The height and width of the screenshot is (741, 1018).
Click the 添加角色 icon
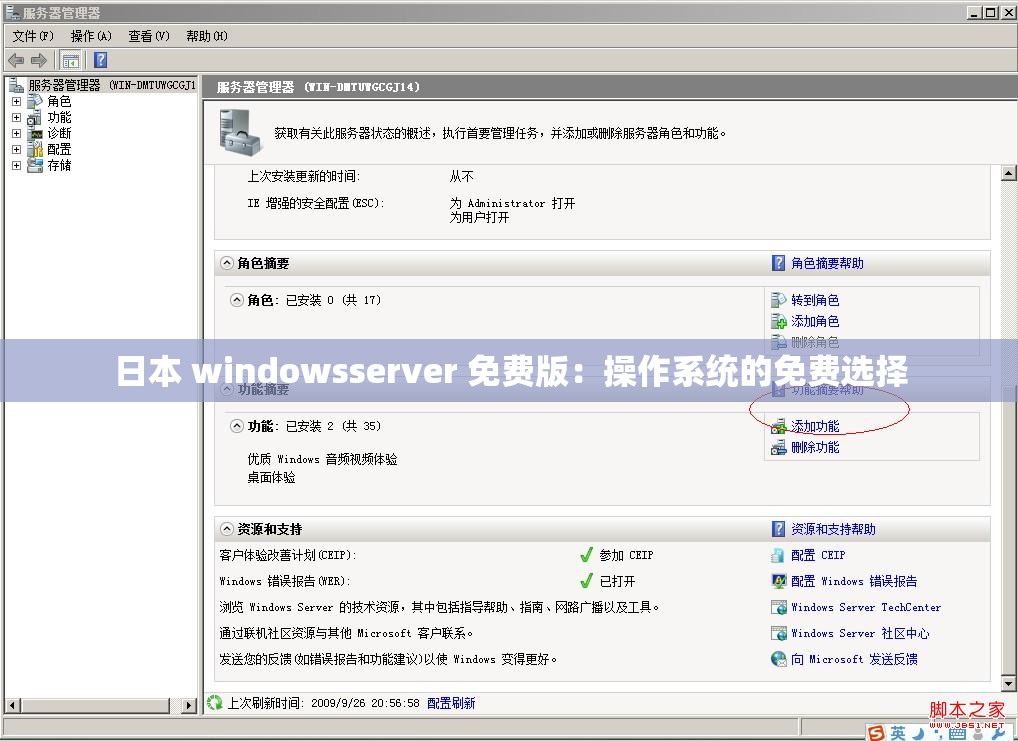pyautogui.click(x=778, y=321)
